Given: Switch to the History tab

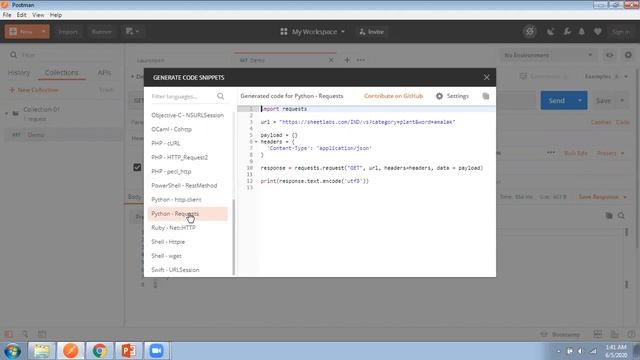Looking at the screenshot, I should [19, 73].
